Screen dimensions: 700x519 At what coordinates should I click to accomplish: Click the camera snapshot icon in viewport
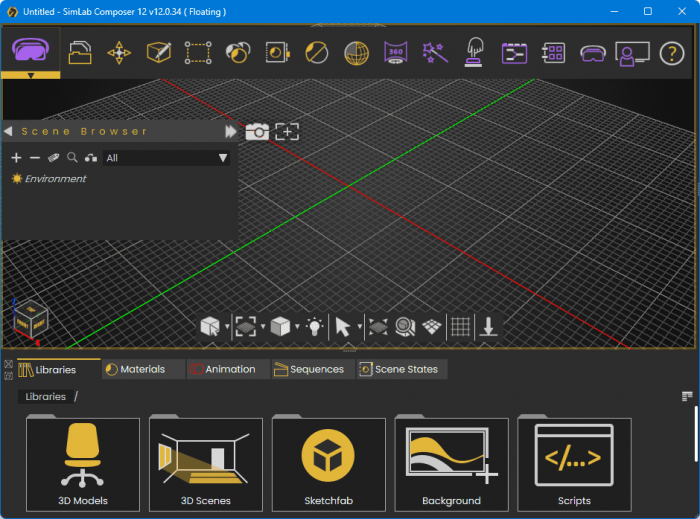point(257,132)
